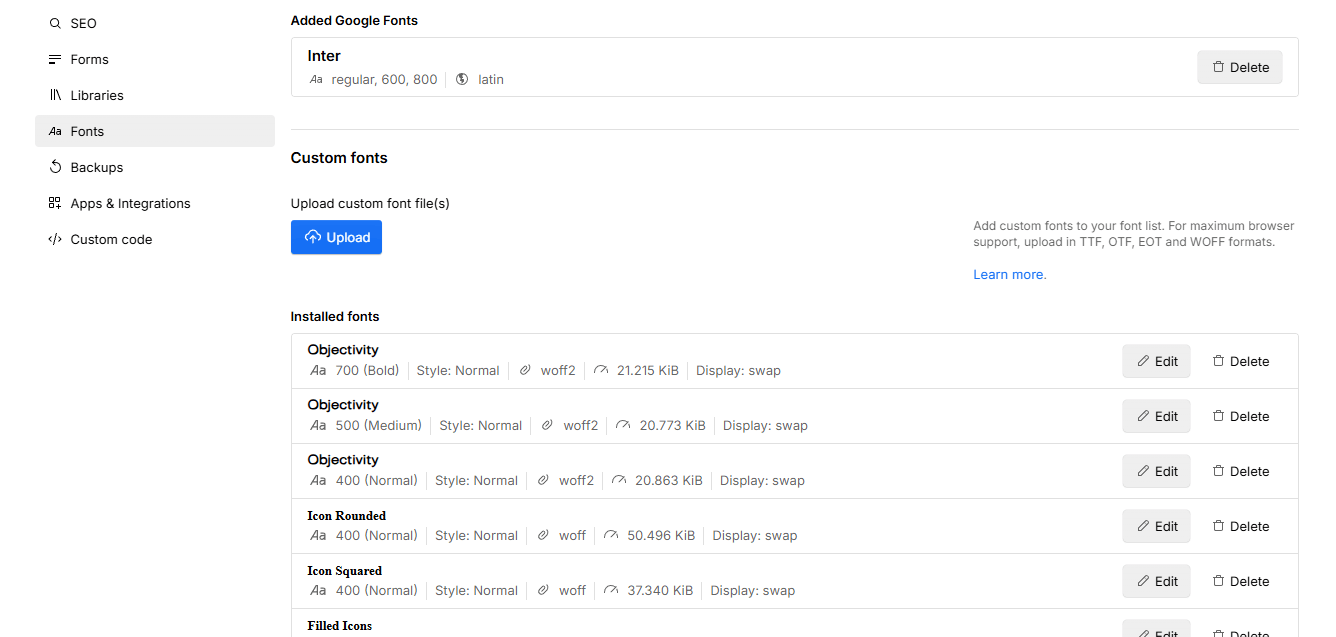Open the Custom code section

click(x=155, y=239)
